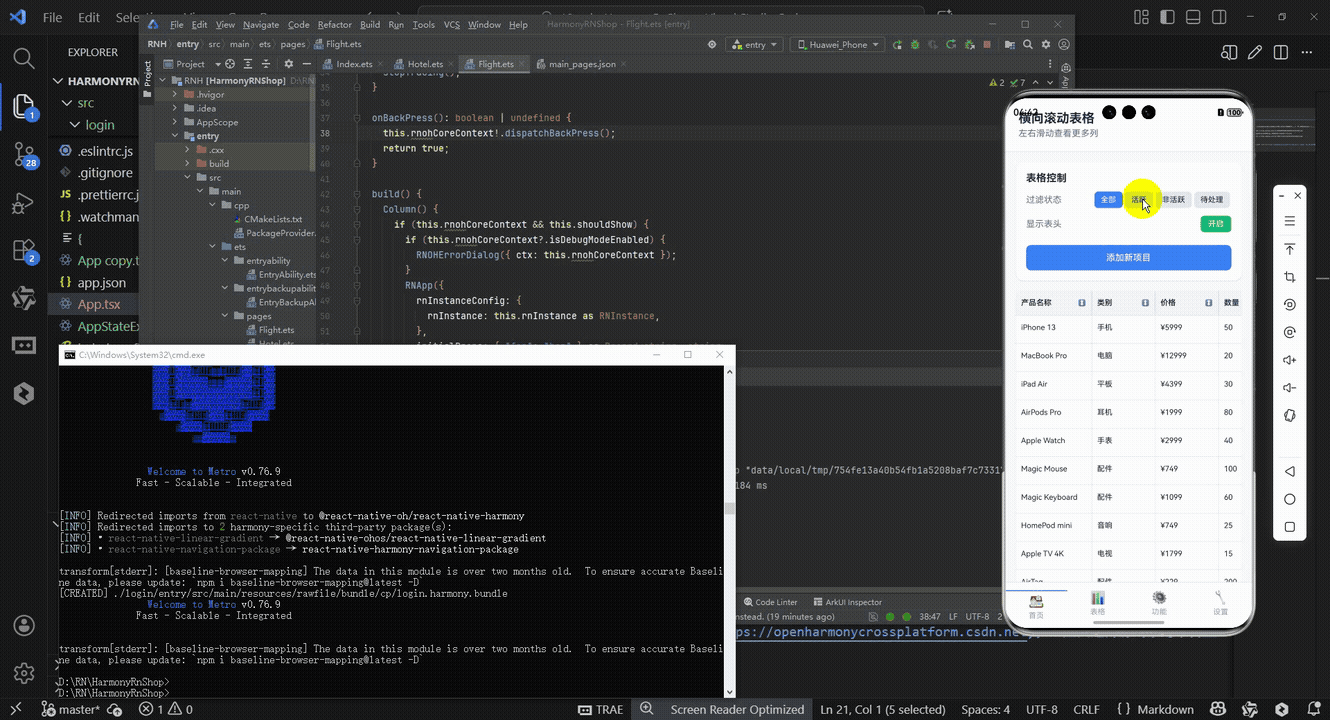Viewport: 1330px width, 720px height.
Task: Click the emulator recent apps square button
Action: (x=1290, y=527)
